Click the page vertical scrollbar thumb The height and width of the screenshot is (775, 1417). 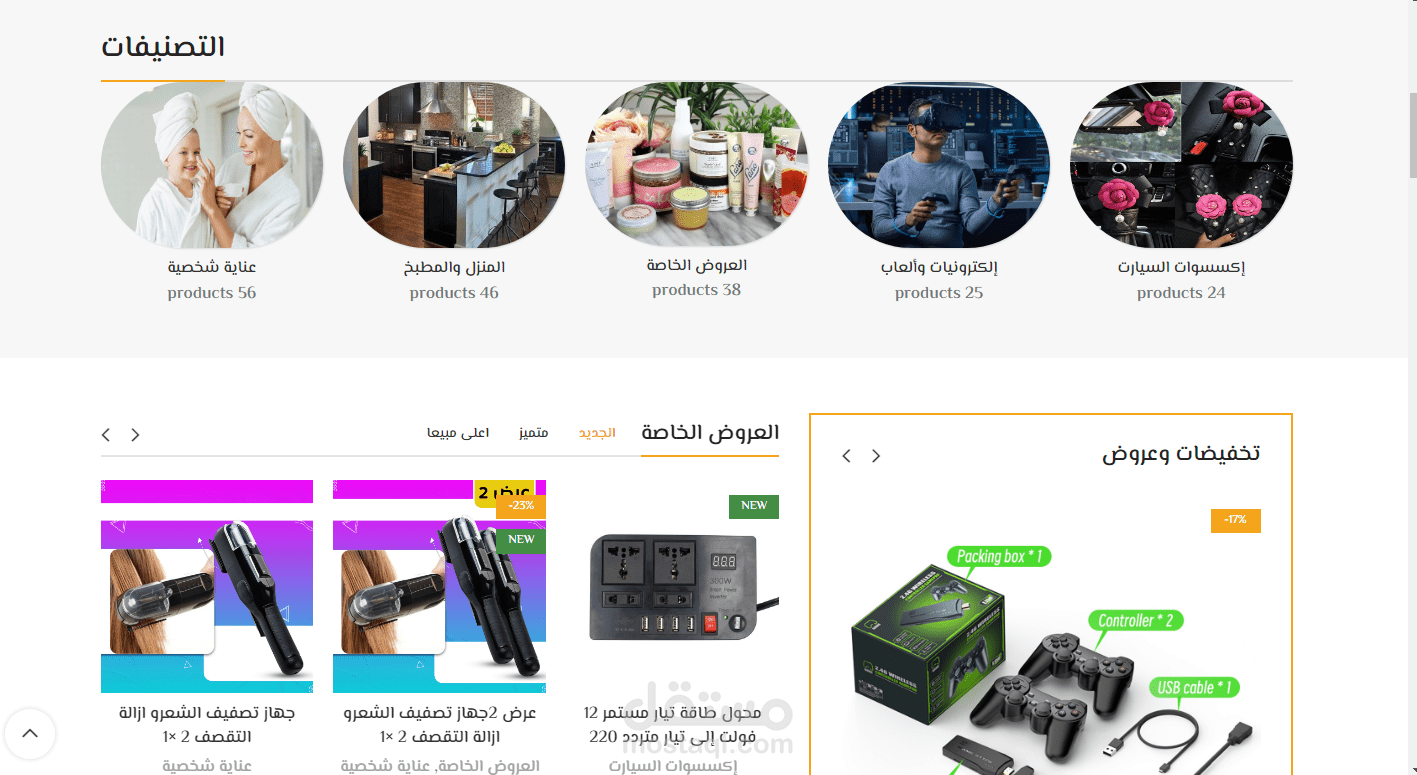1412,135
